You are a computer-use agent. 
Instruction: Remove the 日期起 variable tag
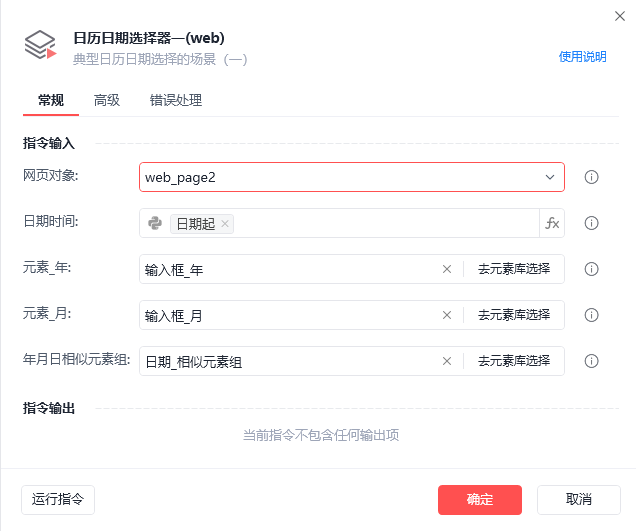[225, 224]
